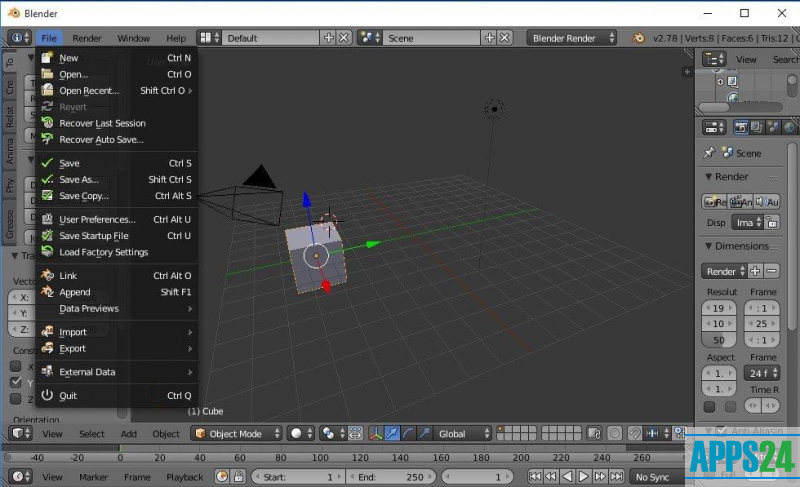Toggle the 3D manipulator widget icon
800x487 pixels.
click(376, 433)
